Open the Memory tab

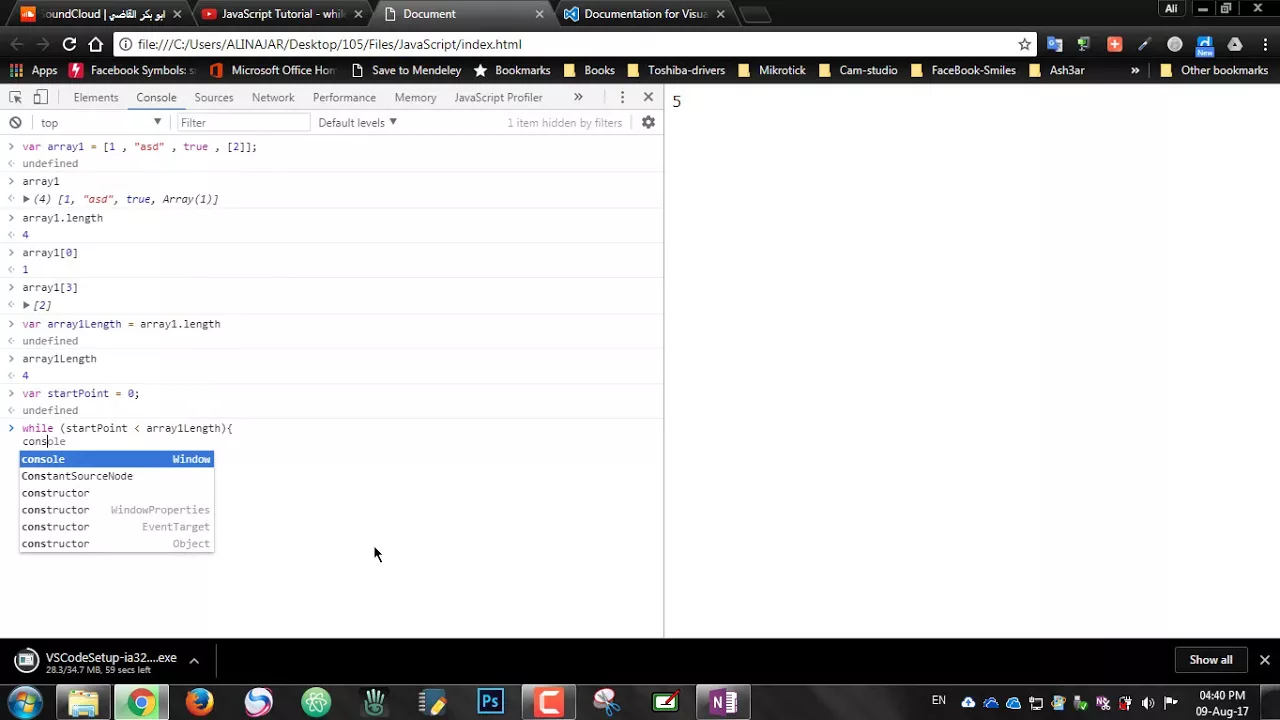pos(415,97)
